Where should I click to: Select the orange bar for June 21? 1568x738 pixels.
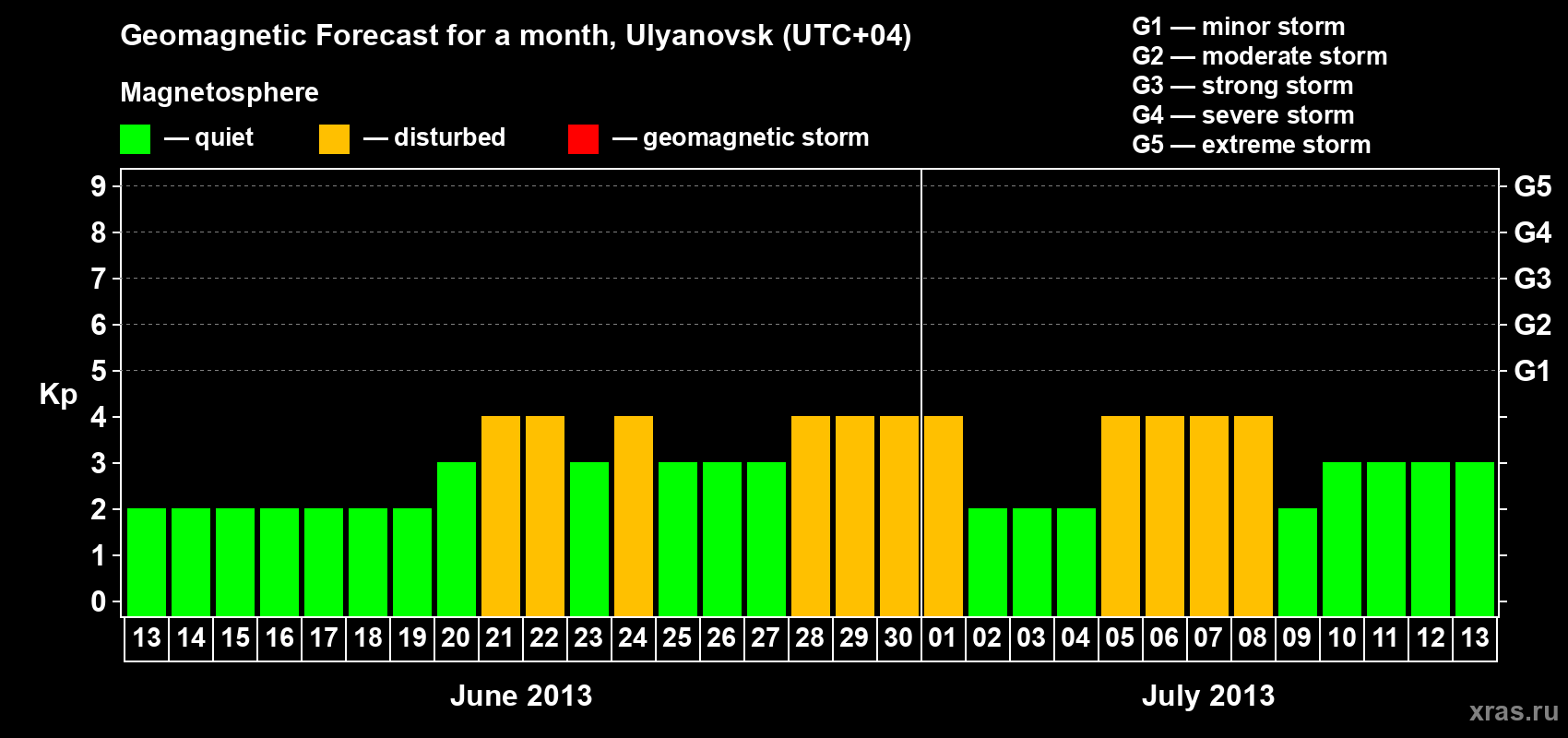click(501, 516)
